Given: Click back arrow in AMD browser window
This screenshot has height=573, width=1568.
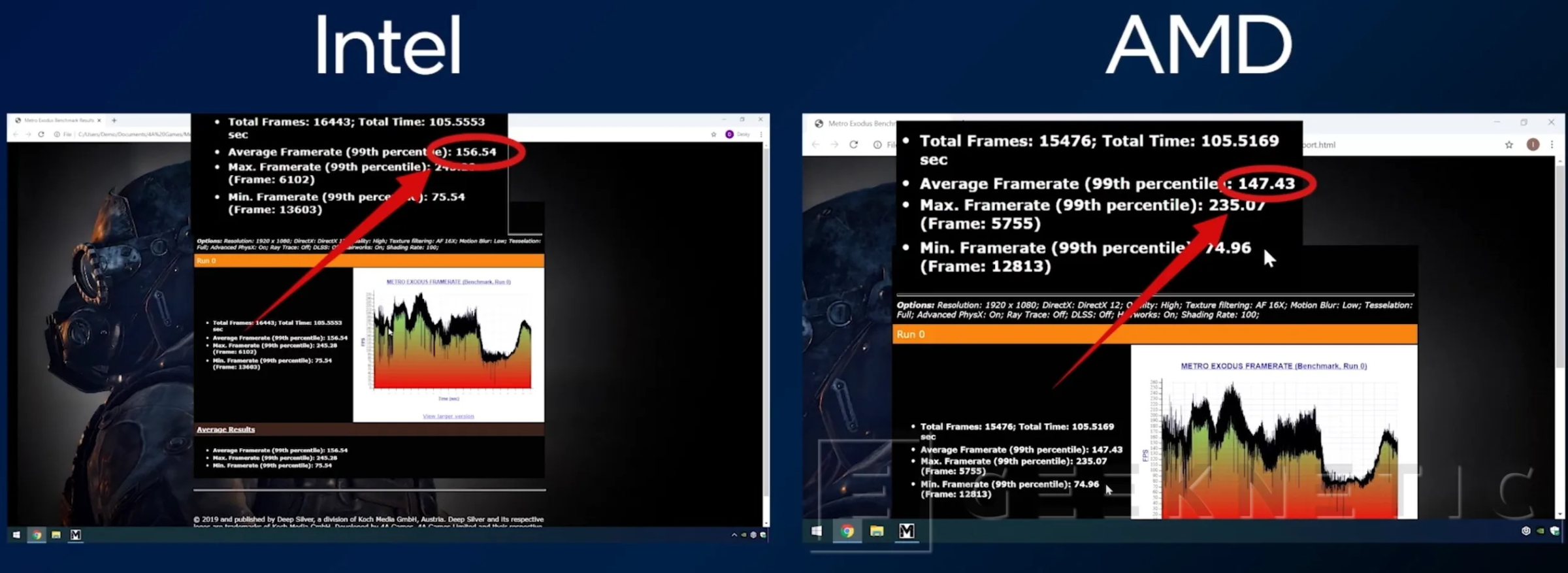Looking at the screenshot, I should [x=816, y=144].
